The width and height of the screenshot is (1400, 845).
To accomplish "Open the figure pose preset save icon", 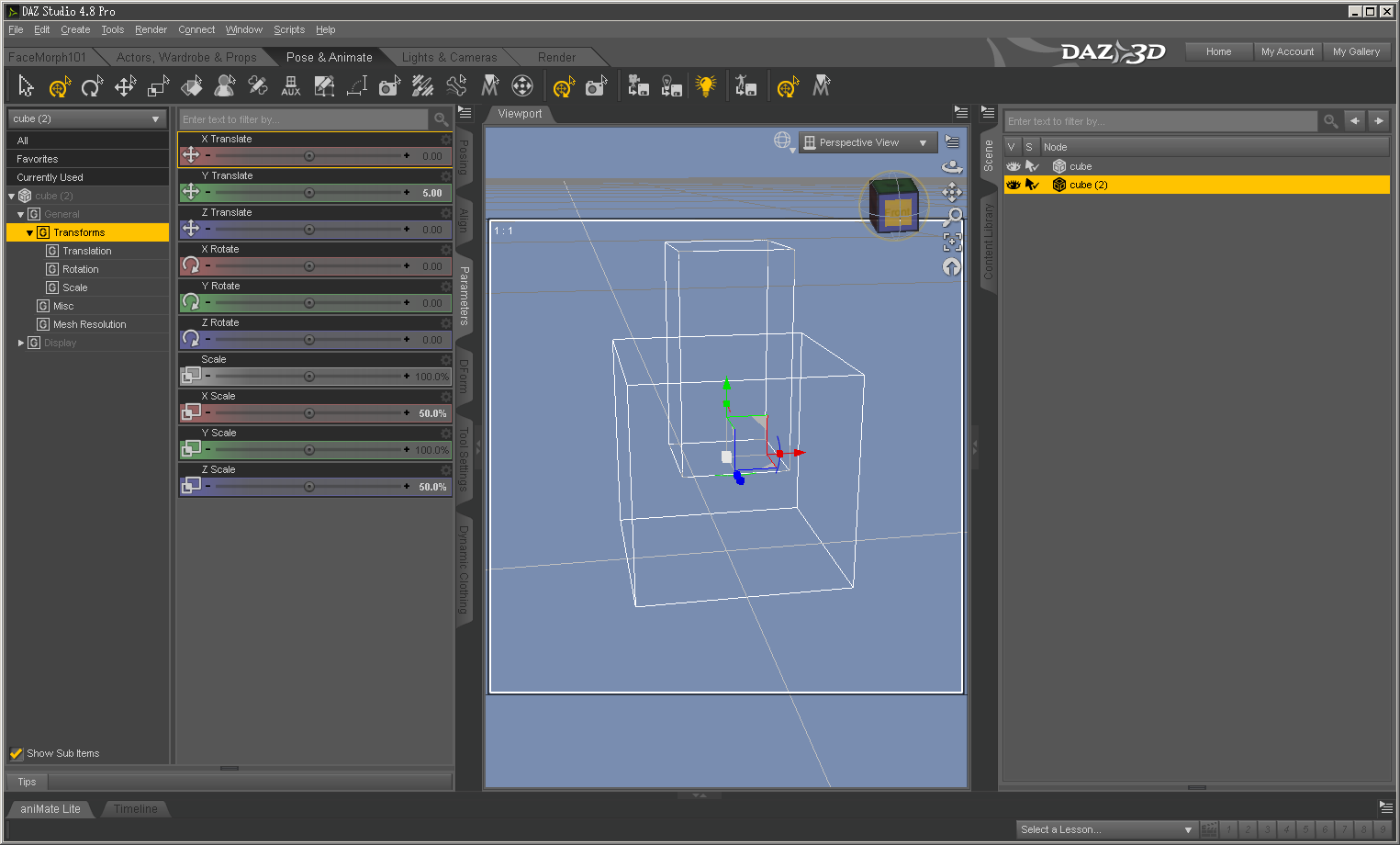I will (x=746, y=86).
